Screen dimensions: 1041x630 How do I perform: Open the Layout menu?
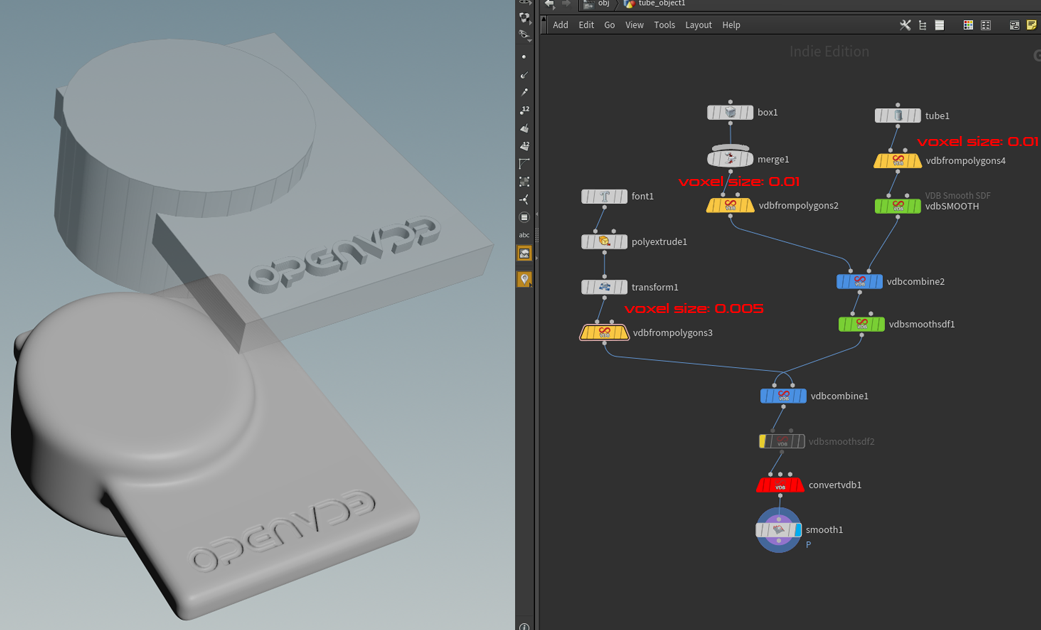pyautogui.click(x=698, y=25)
